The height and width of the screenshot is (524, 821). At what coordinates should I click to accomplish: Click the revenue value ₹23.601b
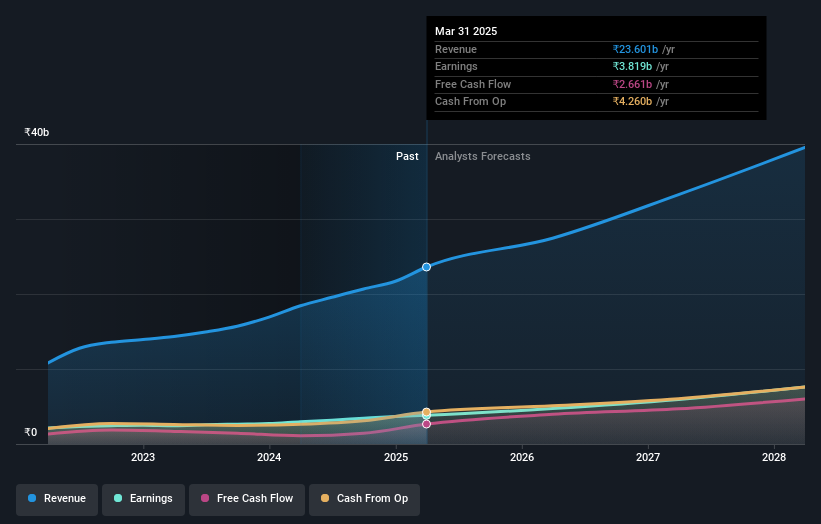click(635, 49)
